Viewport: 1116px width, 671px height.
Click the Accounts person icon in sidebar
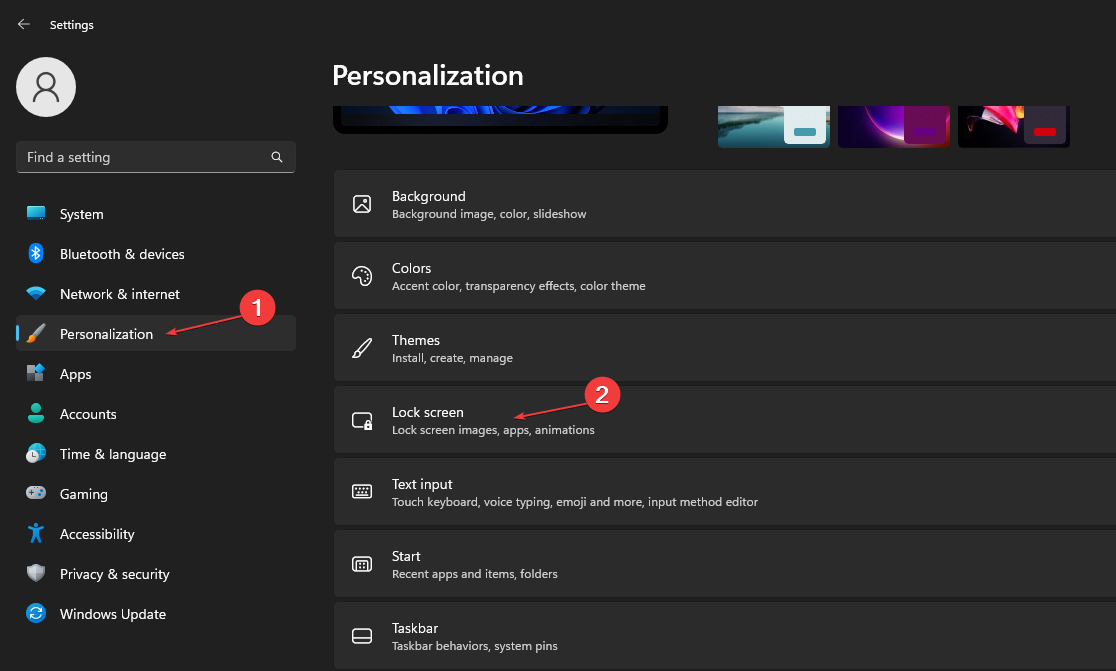pos(36,414)
